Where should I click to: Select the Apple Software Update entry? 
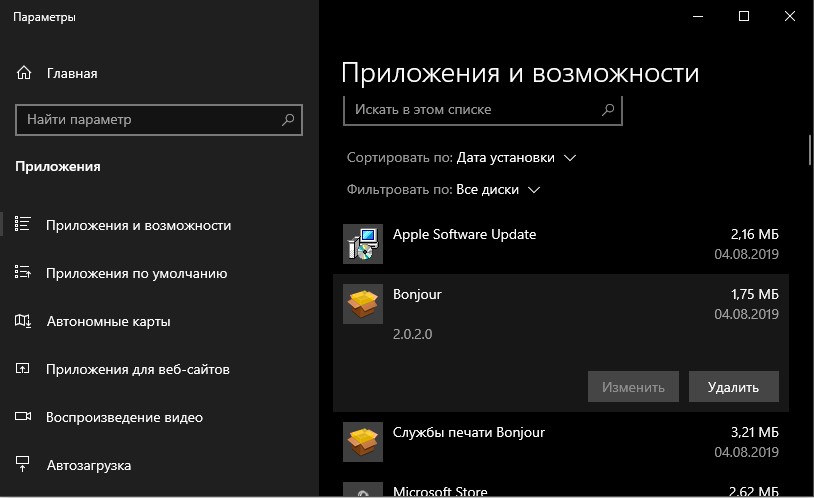click(x=561, y=244)
